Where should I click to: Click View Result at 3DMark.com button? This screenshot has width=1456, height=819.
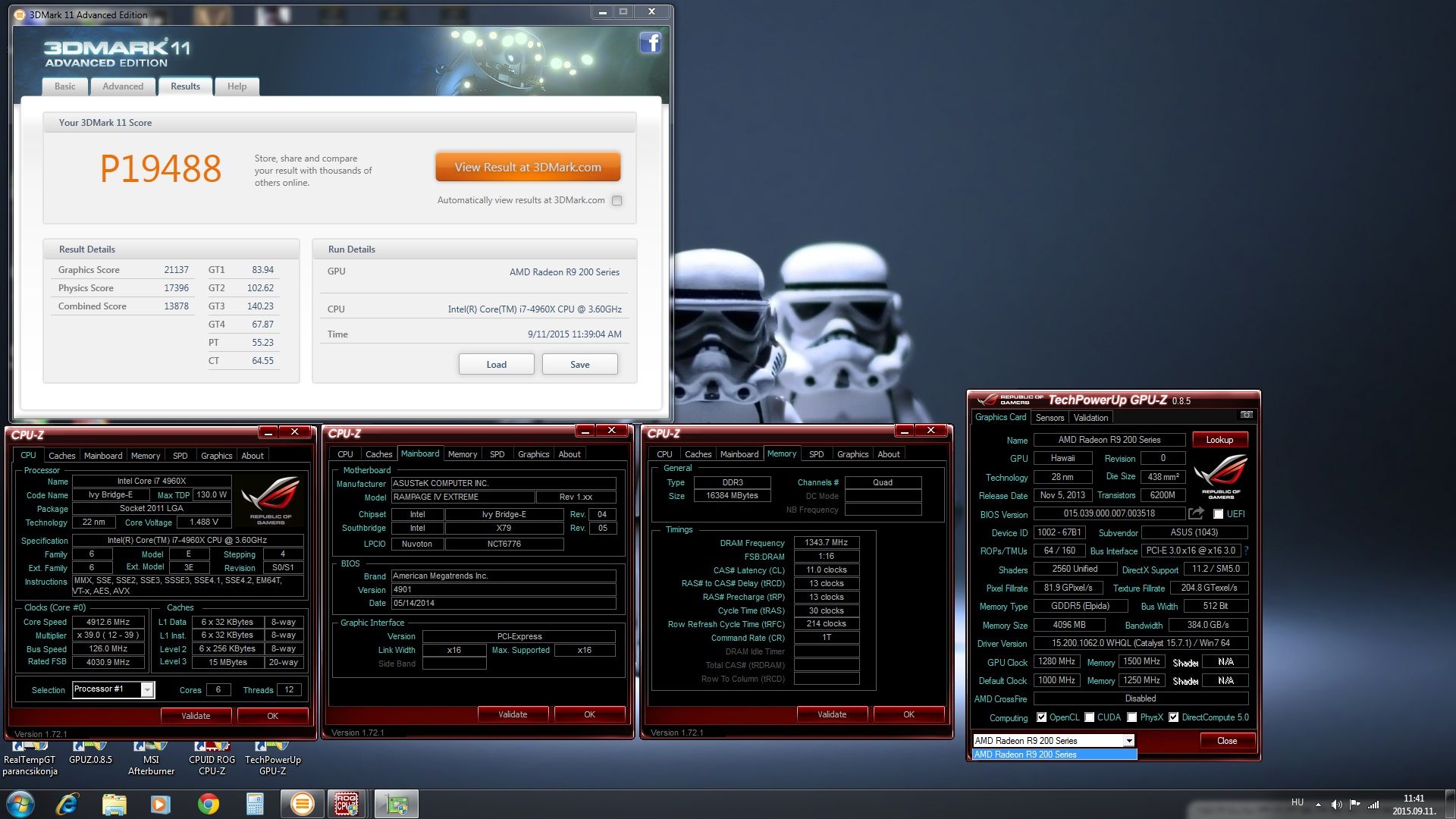click(528, 167)
